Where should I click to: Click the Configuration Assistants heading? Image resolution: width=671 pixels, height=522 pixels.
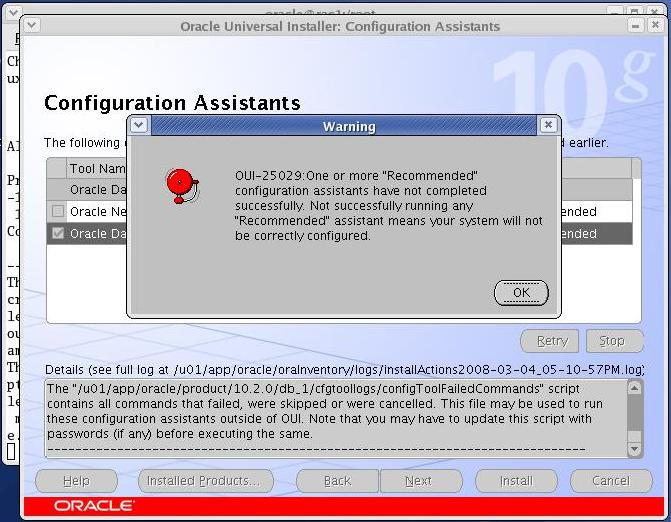click(x=172, y=103)
